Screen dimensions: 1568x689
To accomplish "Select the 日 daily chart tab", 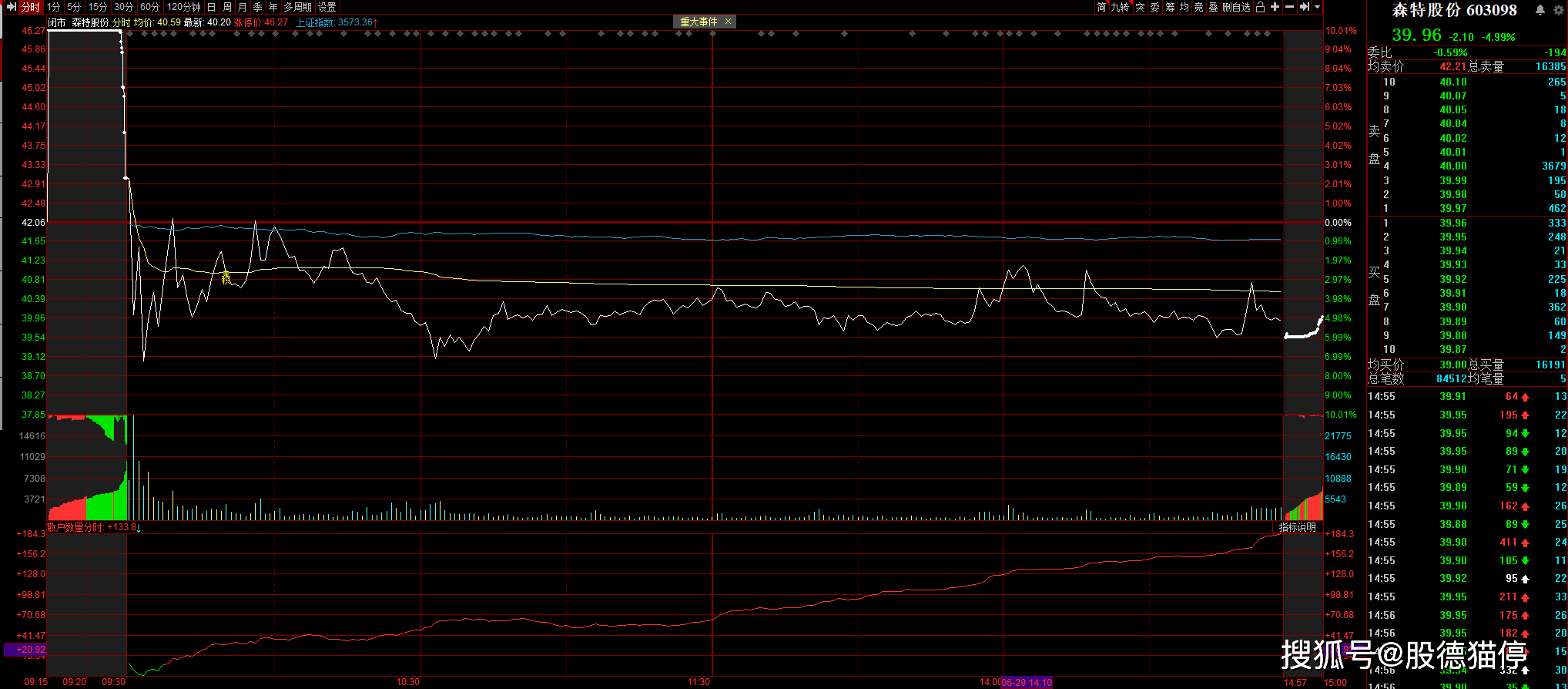I will coord(211,7).
